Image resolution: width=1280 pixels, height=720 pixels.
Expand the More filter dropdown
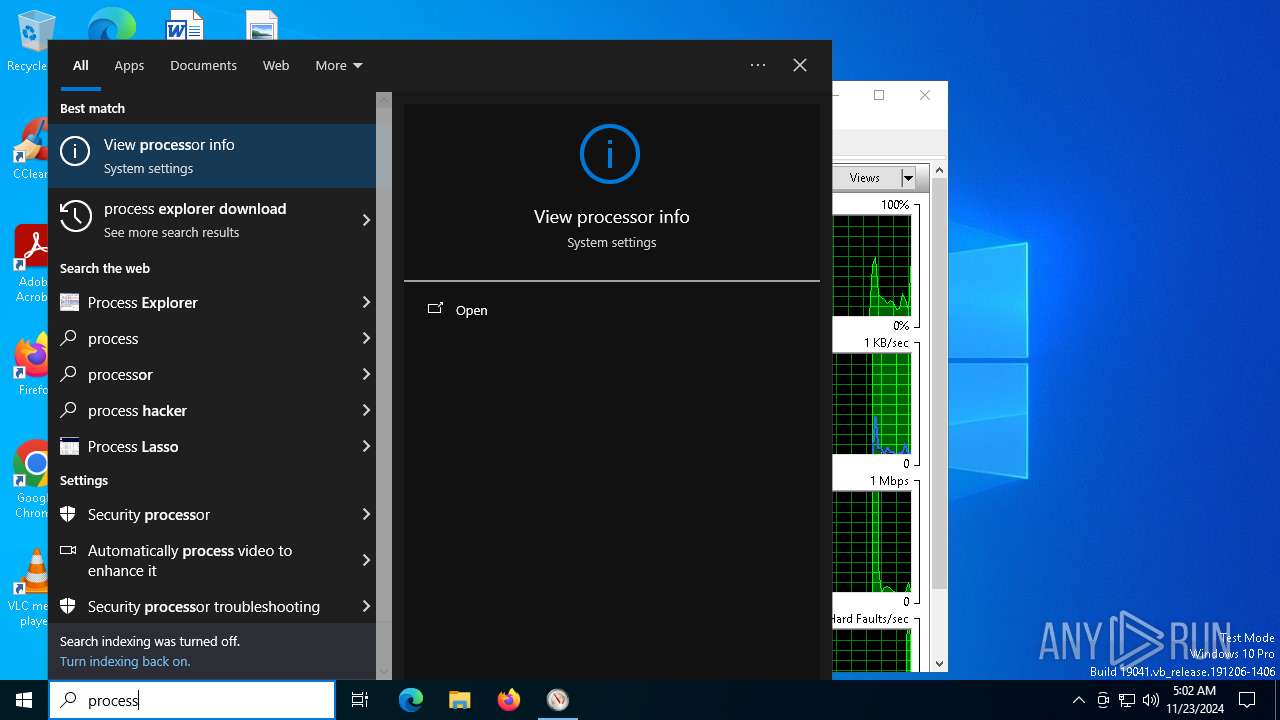pyautogui.click(x=339, y=65)
